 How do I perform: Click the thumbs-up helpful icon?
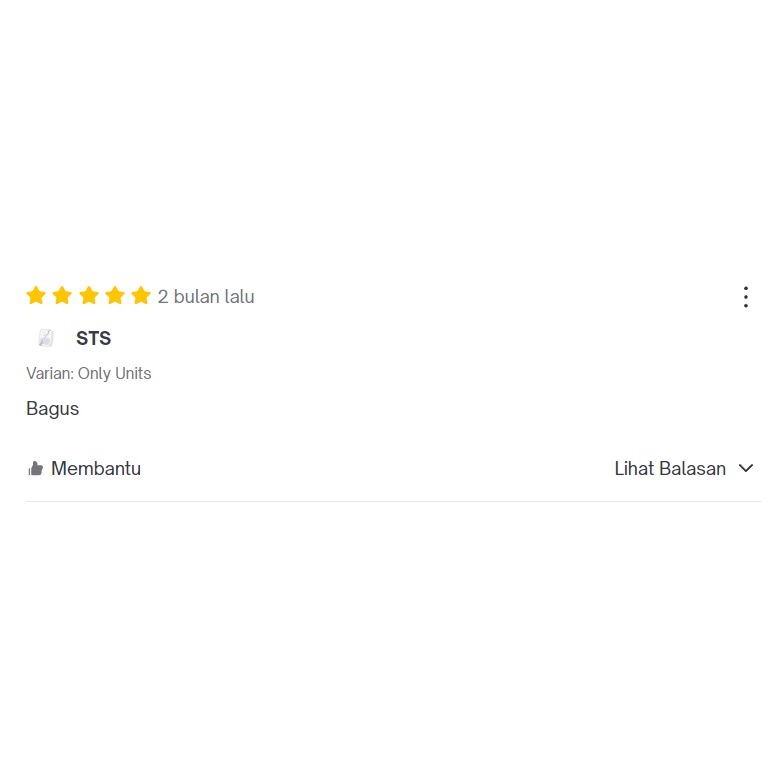(x=35, y=468)
